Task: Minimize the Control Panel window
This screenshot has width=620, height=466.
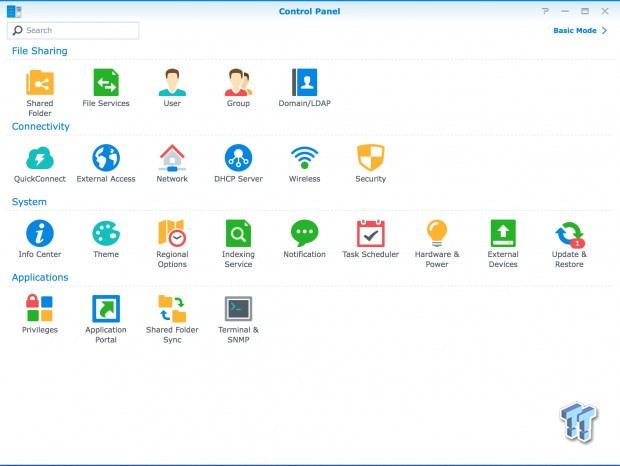Action: coord(565,11)
